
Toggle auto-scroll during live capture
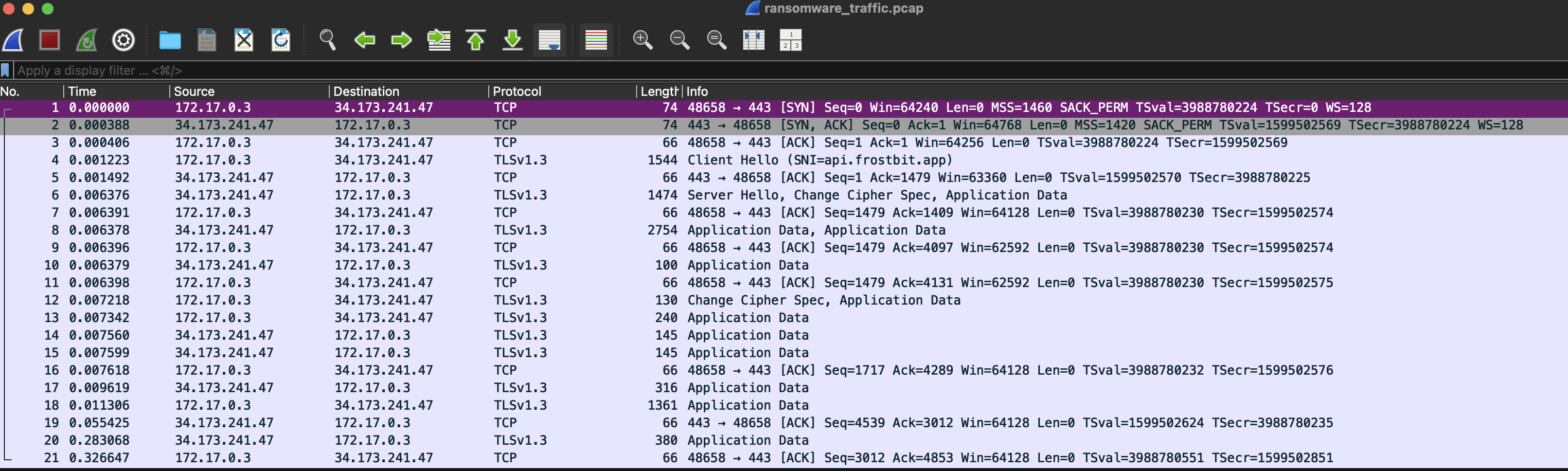tap(550, 40)
